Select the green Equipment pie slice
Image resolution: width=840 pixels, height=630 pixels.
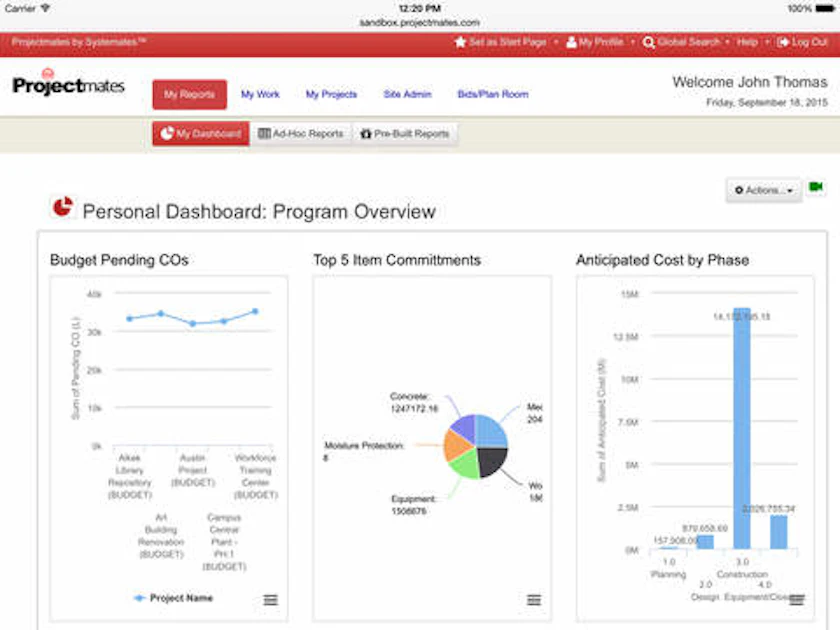click(464, 464)
